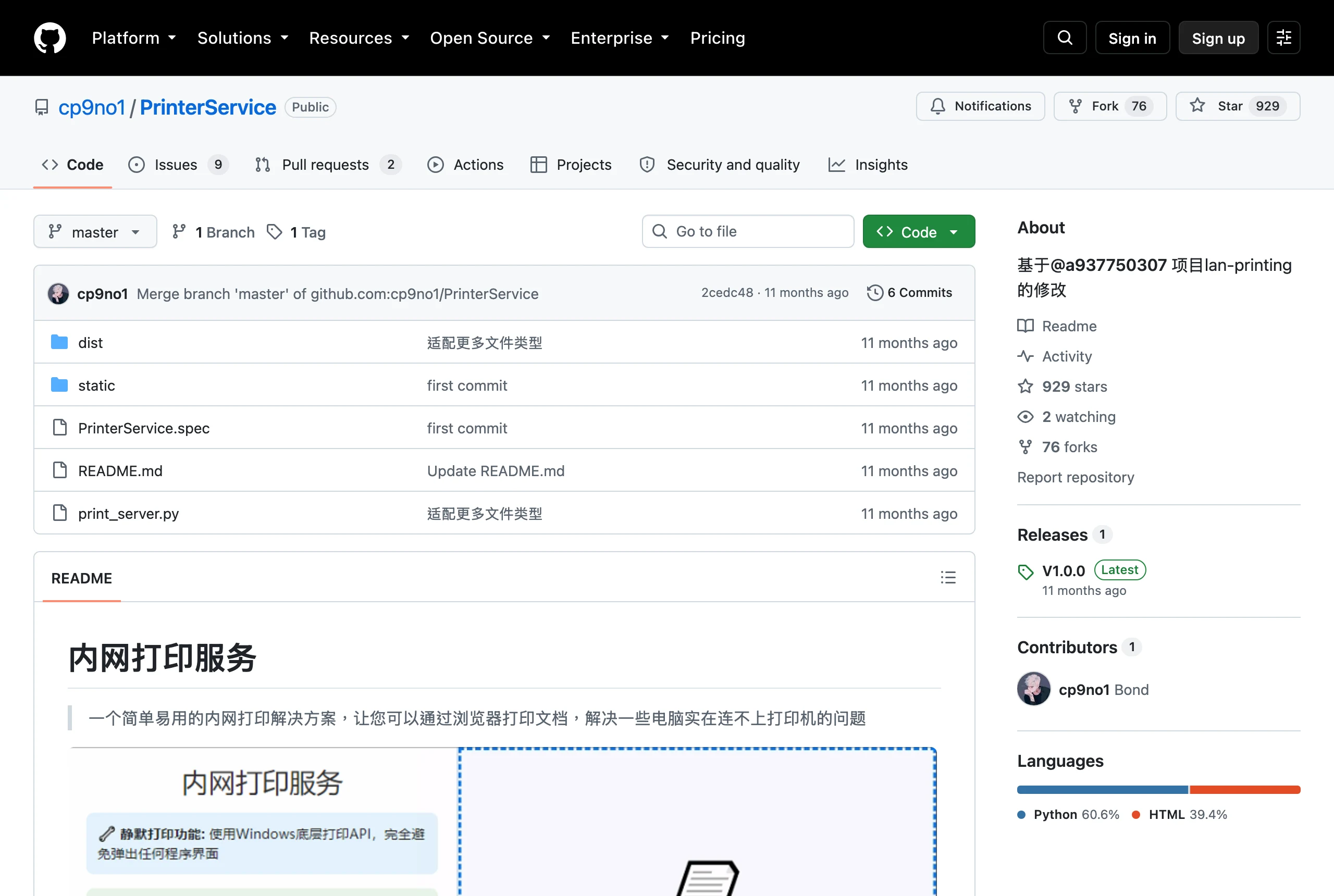Viewport: 1334px width, 896px height.
Task: Open the Activity link in About
Action: tap(1055, 356)
